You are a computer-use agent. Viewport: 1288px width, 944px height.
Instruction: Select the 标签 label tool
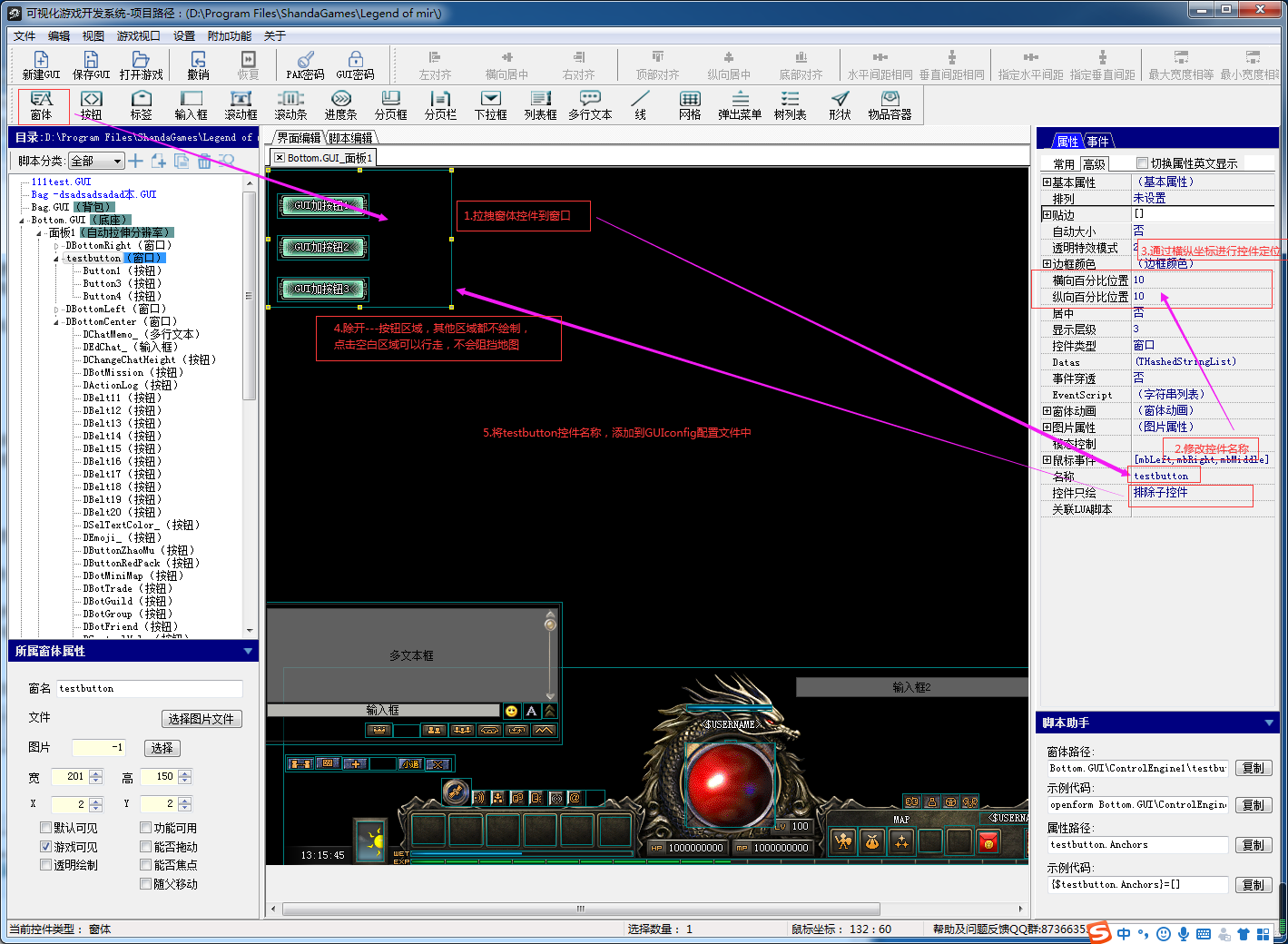pos(141,106)
